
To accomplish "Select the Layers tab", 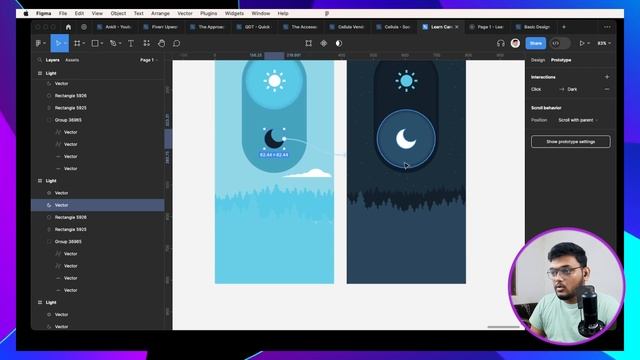I will [53, 60].
